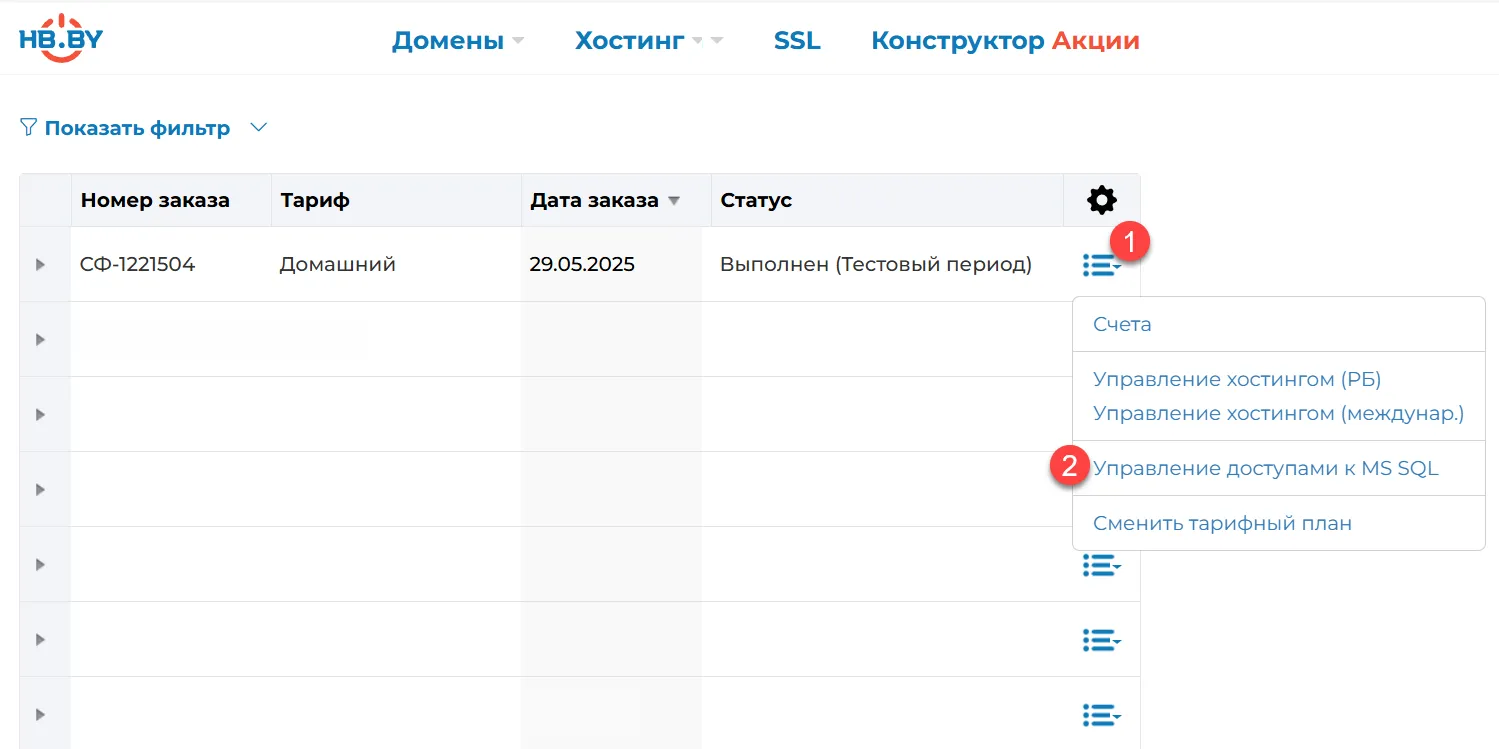
Task: Expand the second table row triangle
Action: (43, 339)
